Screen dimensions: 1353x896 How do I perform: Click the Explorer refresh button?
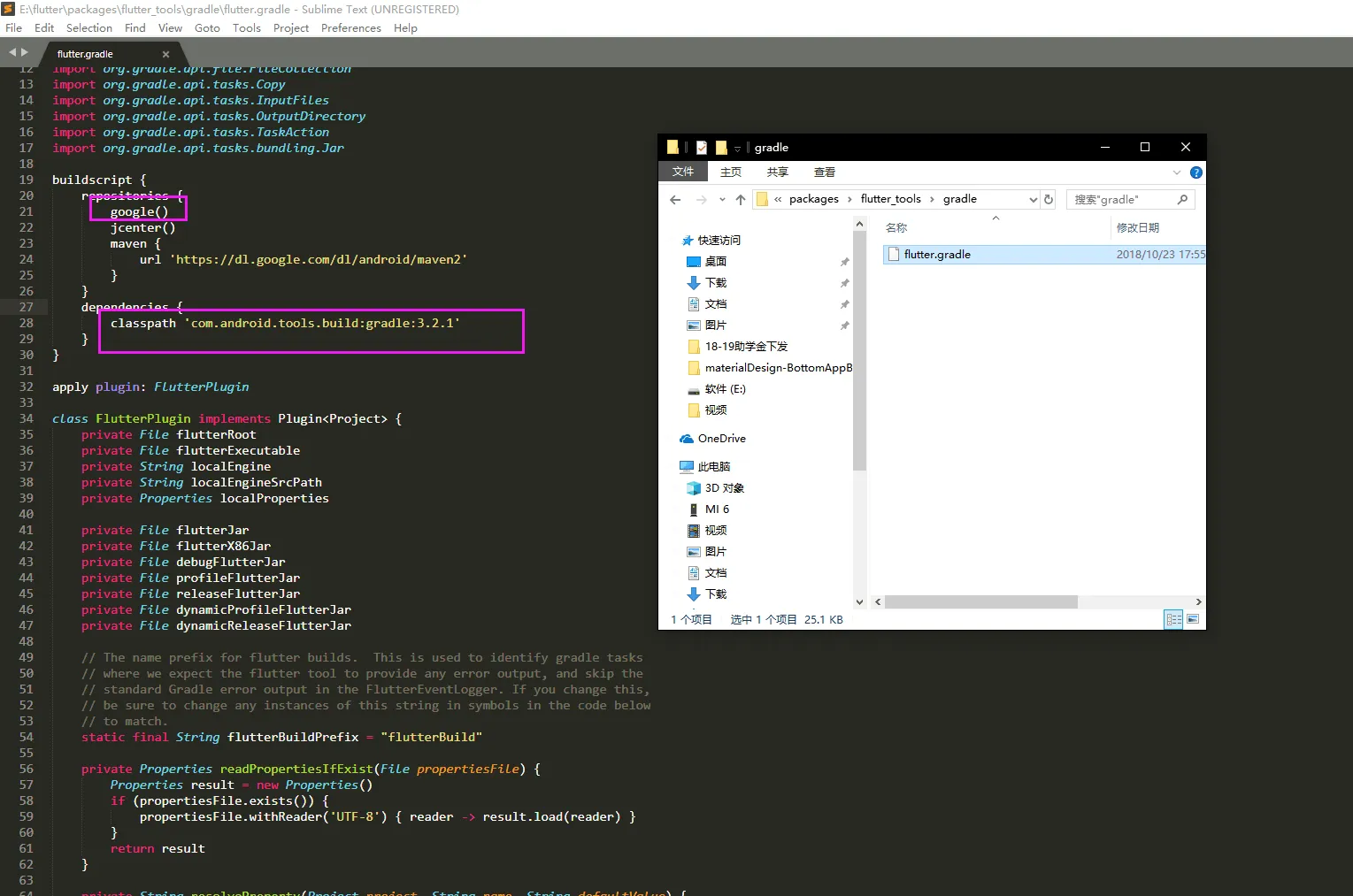coord(1049,200)
